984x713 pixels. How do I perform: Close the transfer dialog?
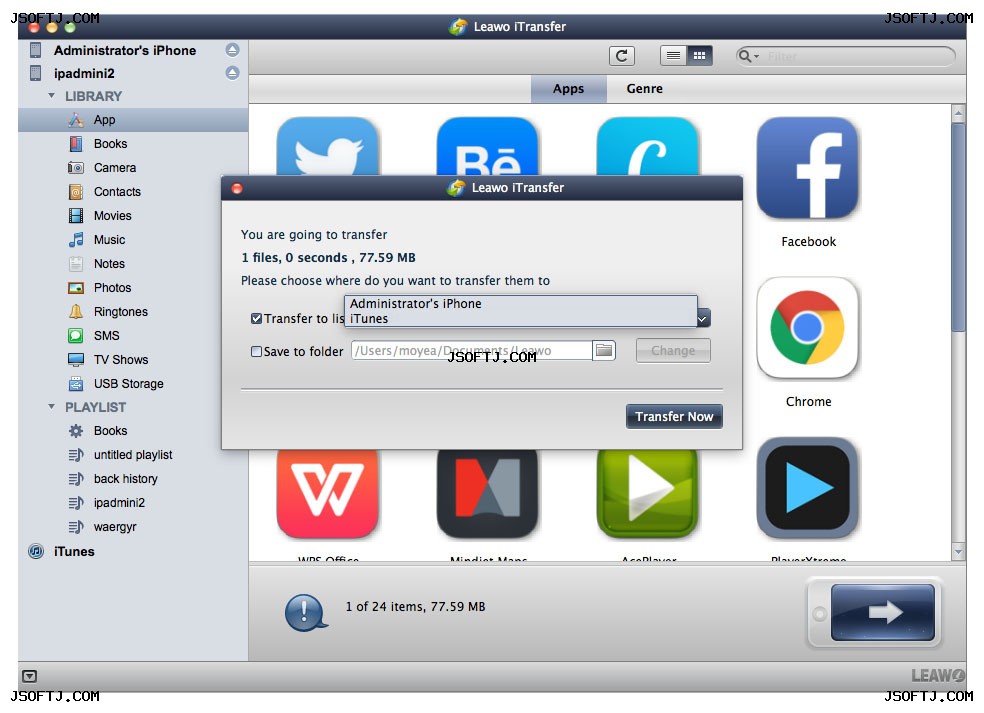[x=237, y=188]
